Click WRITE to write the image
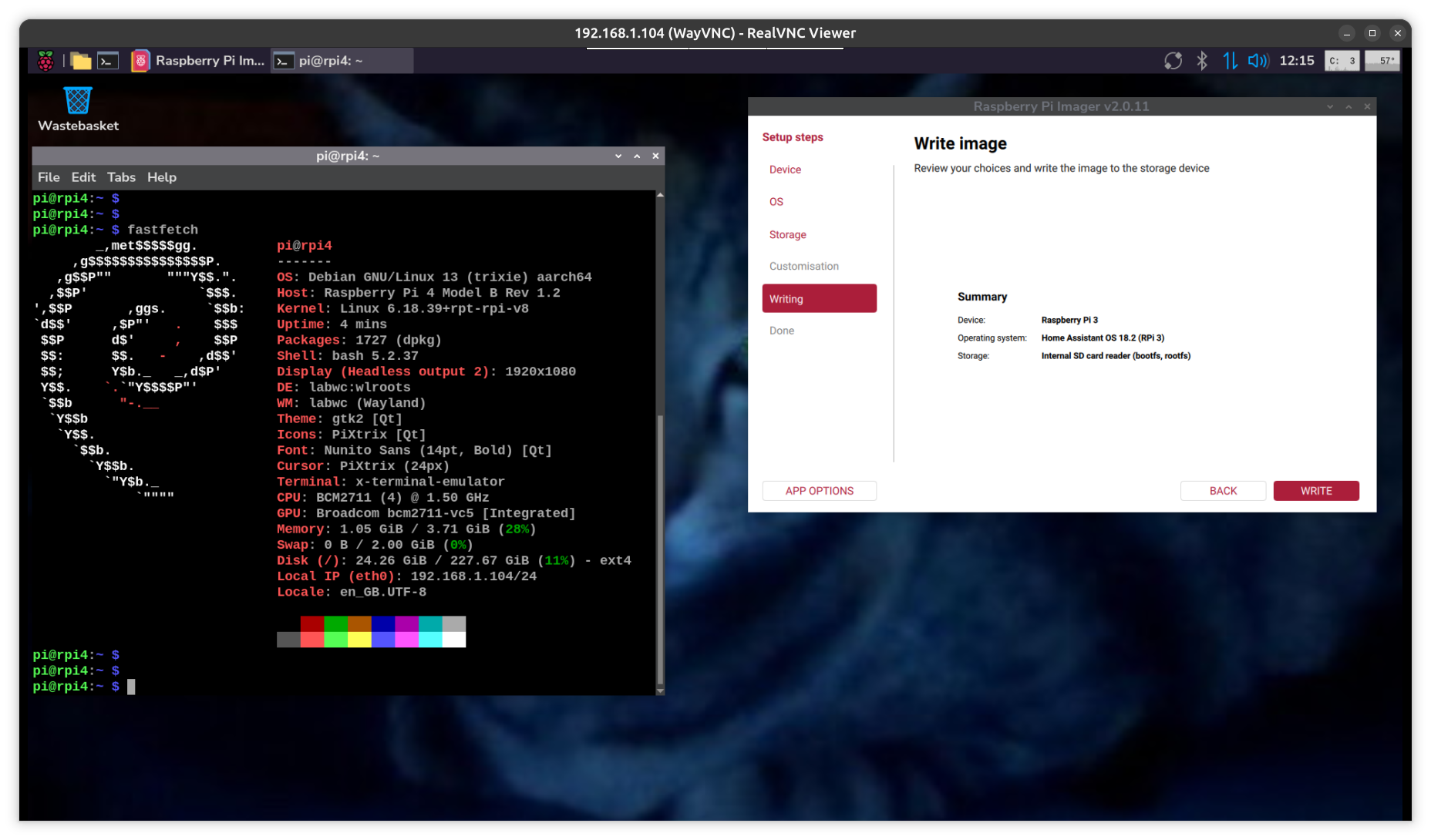The width and height of the screenshot is (1431, 840). [1316, 491]
